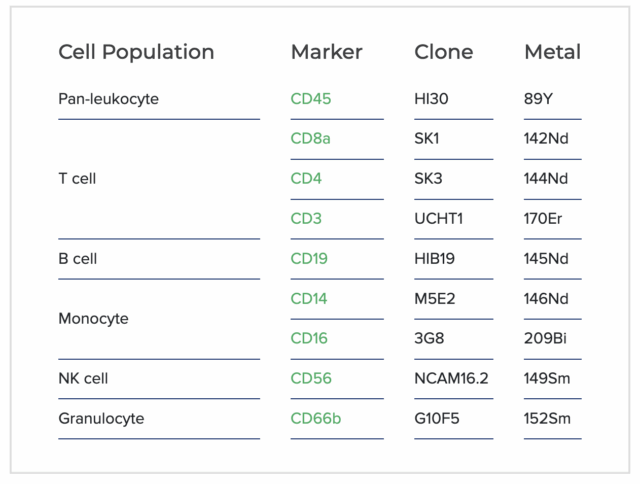Select the Pan-leukocyte row label
The width and height of the screenshot is (640, 484).
(x=109, y=99)
